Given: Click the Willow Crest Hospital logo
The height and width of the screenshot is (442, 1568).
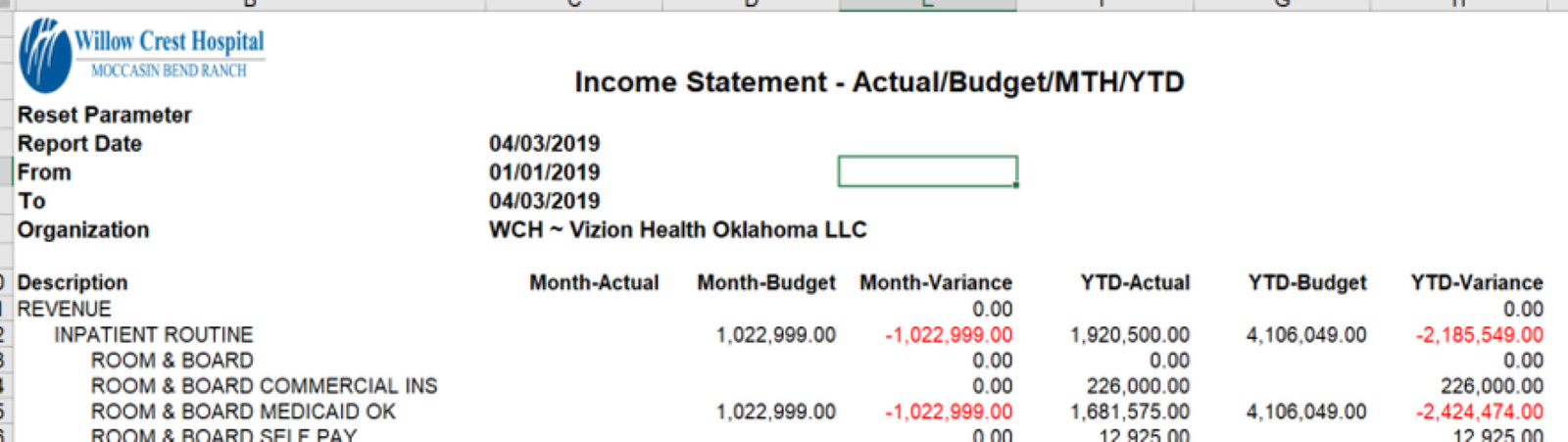Looking at the screenshot, I should [142, 55].
